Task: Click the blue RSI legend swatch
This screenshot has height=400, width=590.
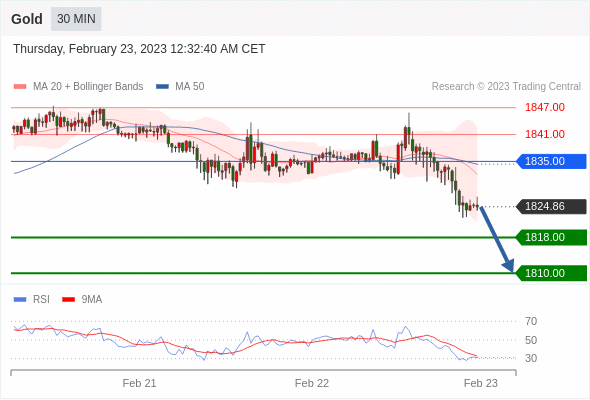Action: (x=20, y=300)
